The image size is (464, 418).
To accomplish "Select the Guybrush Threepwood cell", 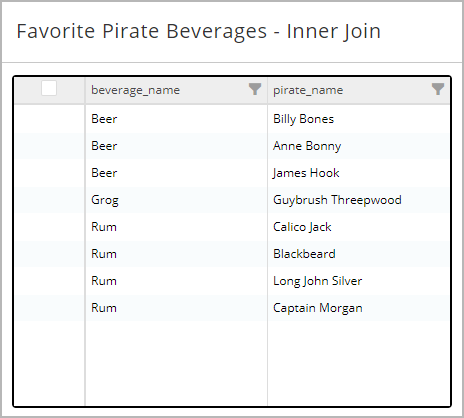I will [x=358, y=200].
